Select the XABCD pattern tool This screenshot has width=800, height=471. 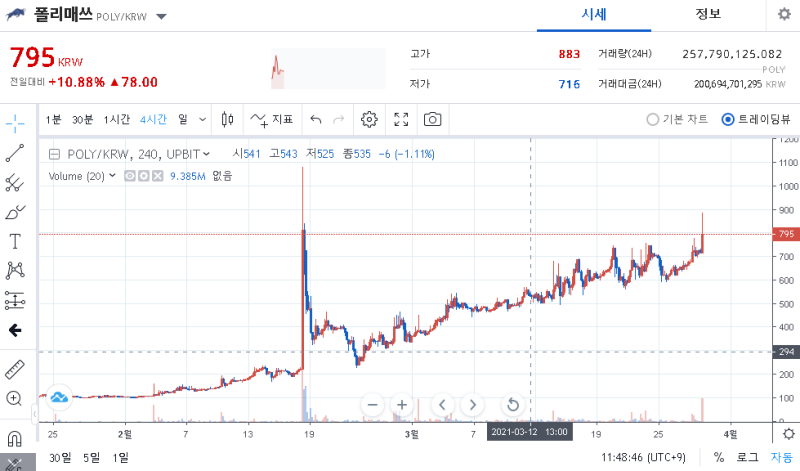[x=15, y=270]
